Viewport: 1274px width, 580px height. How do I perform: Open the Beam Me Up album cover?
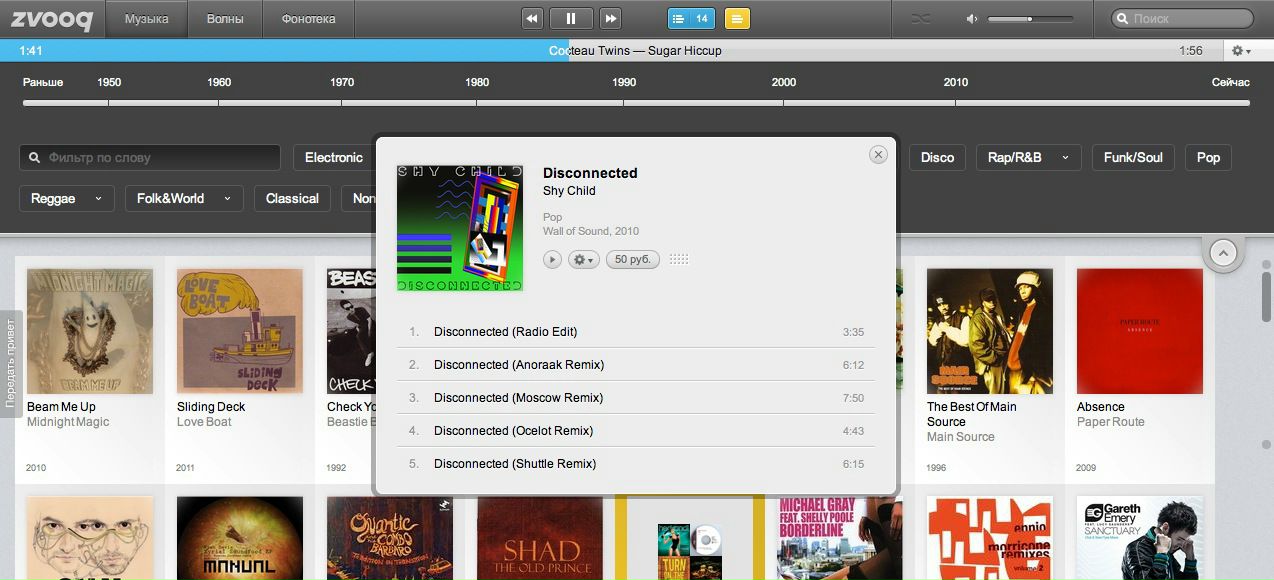coord(89,331)
